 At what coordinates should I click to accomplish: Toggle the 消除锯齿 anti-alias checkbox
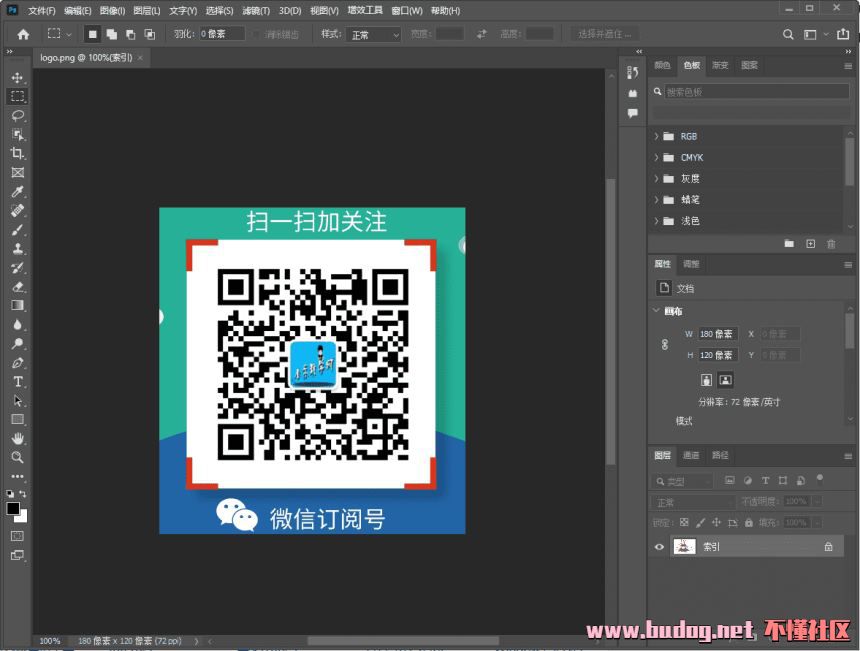[256, 34]
